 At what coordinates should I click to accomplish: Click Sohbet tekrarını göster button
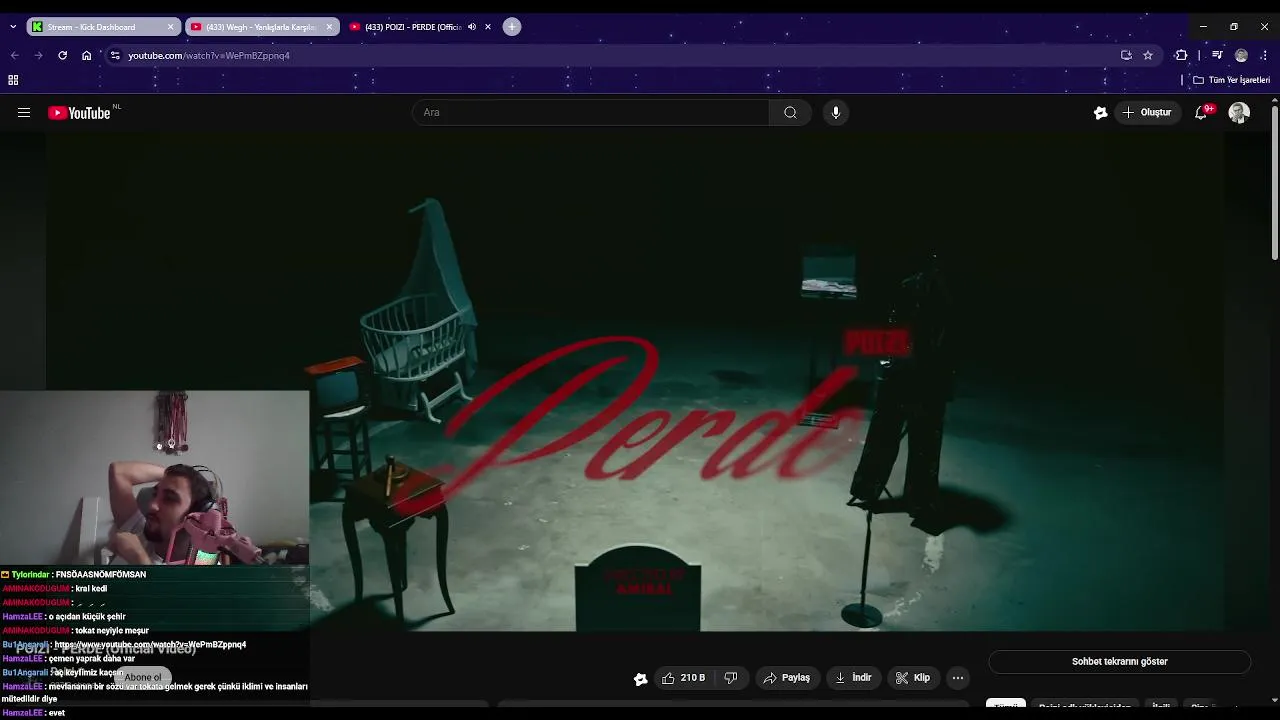1119,662
